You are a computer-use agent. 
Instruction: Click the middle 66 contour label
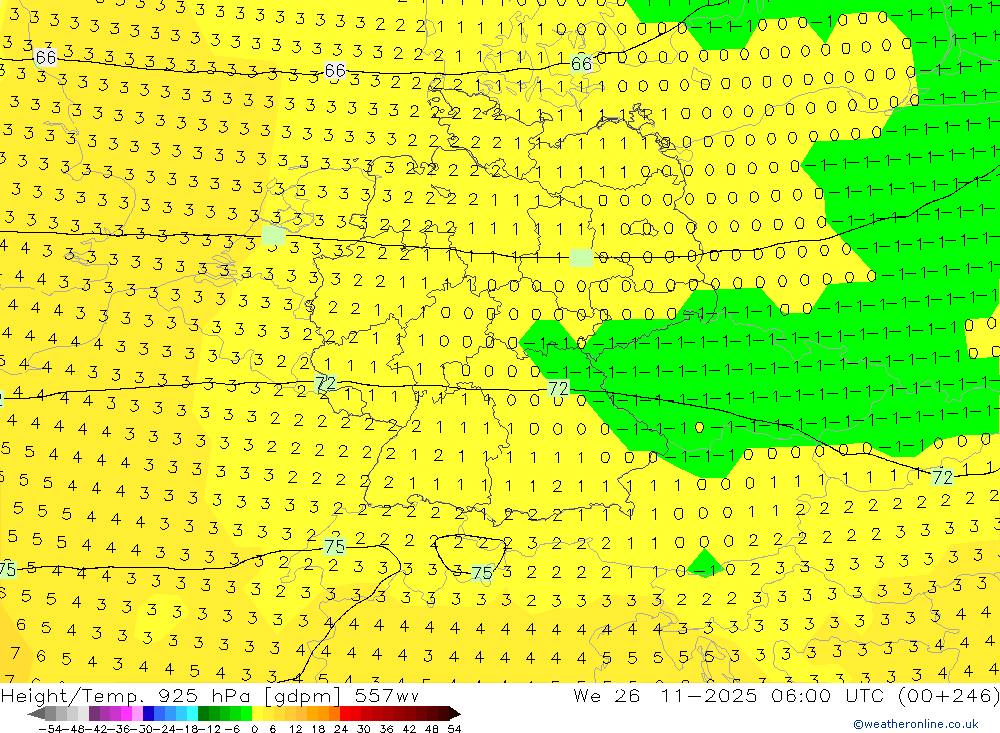click(x=335, y=70)
